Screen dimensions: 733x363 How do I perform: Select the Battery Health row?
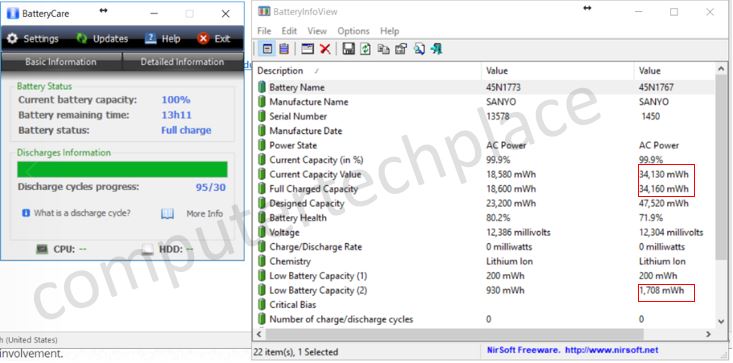(485, 218)
